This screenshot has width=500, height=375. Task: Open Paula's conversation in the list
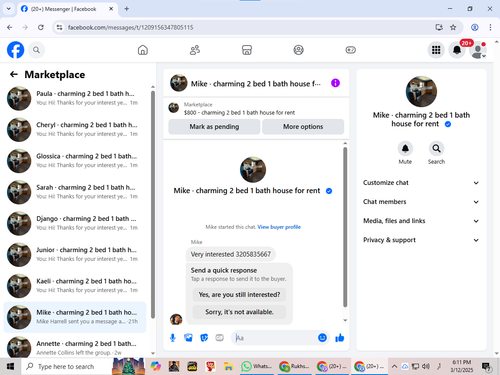pyautogui.click(x=75, y=98)
